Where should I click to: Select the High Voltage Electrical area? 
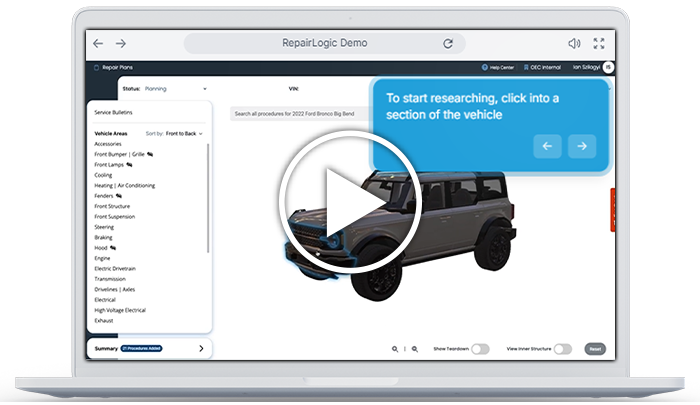(x=120, y=310)
